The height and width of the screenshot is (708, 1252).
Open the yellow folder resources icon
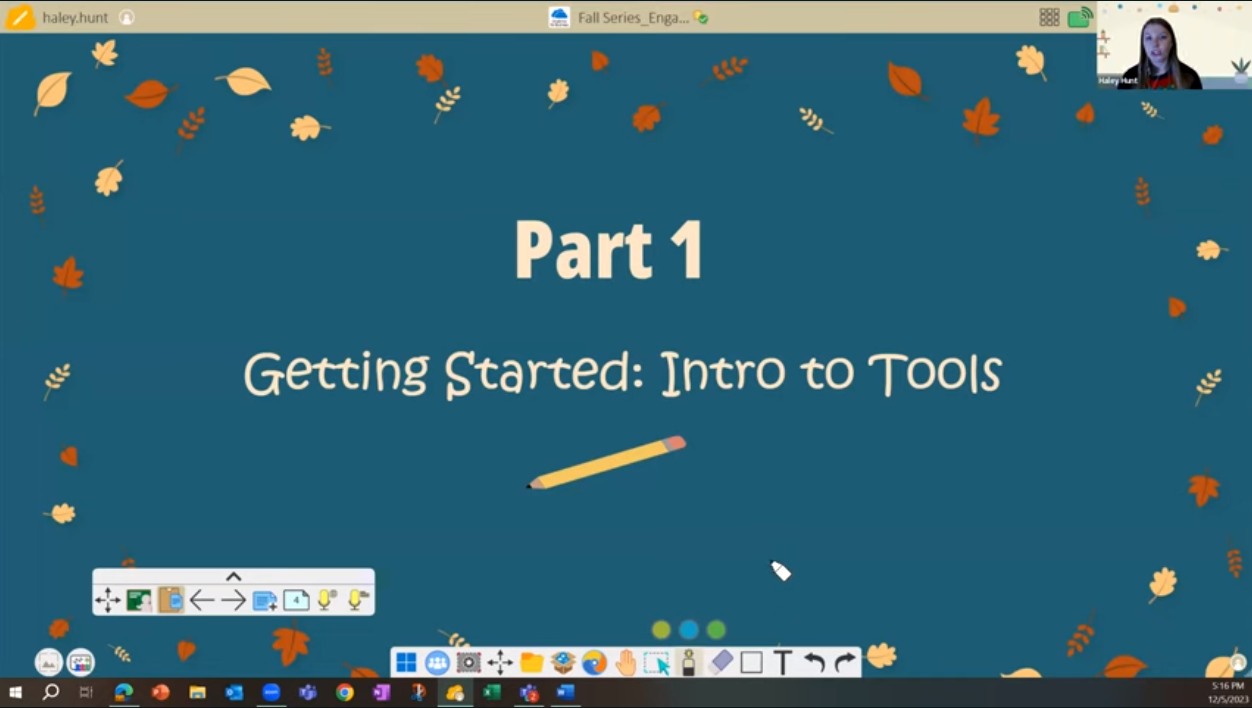pyautogui.click(x=531, y=662)
